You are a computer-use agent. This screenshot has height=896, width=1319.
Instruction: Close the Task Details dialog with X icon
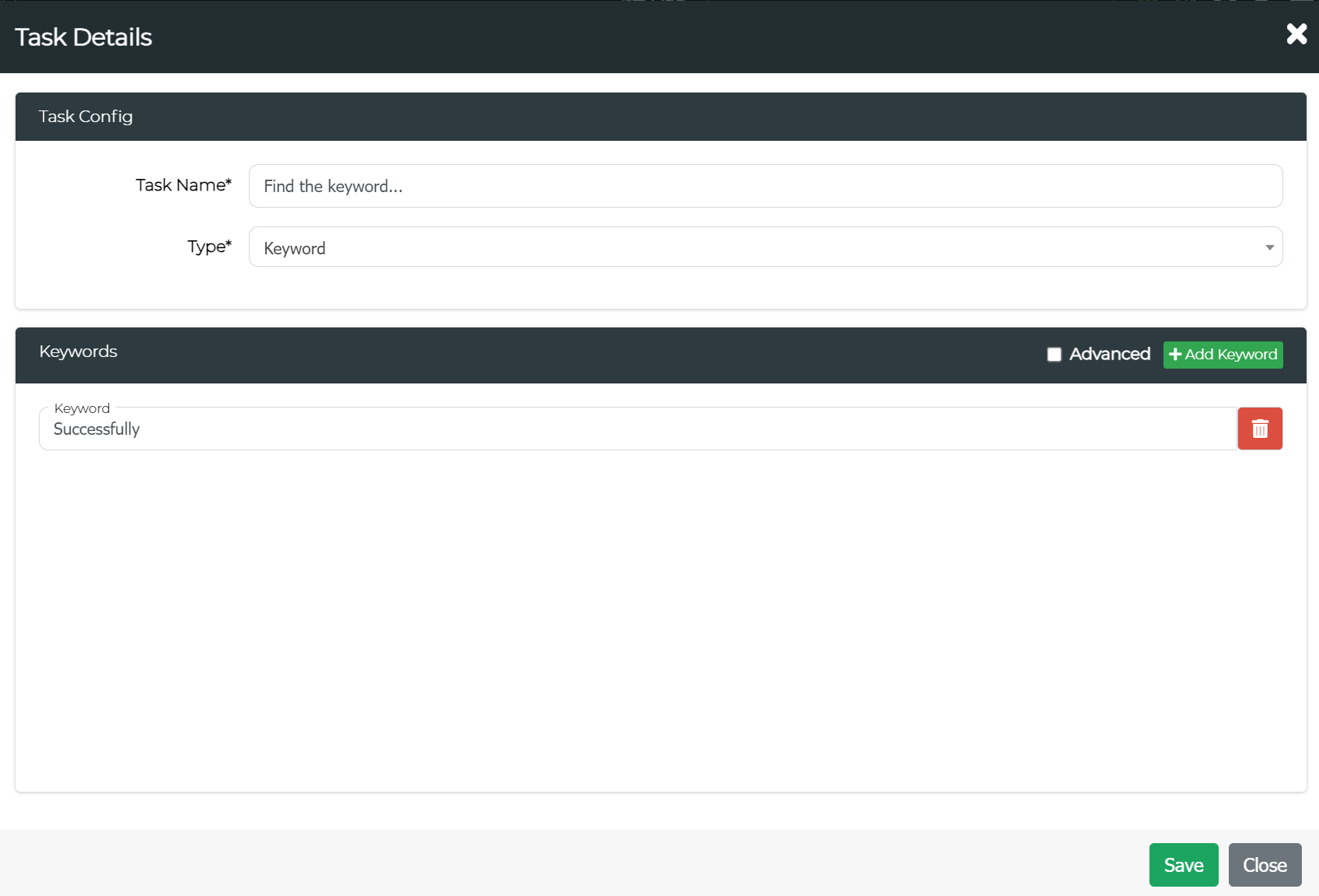1296,33
